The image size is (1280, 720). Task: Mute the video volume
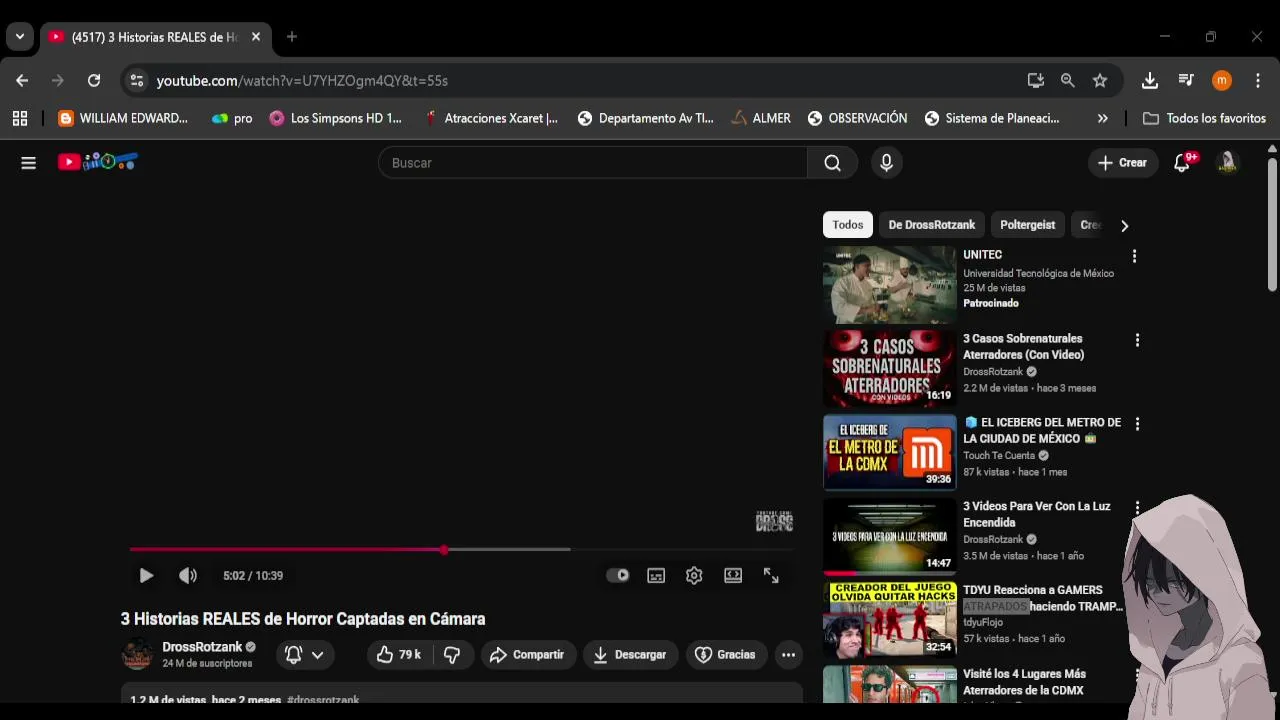tap(187, 575)
